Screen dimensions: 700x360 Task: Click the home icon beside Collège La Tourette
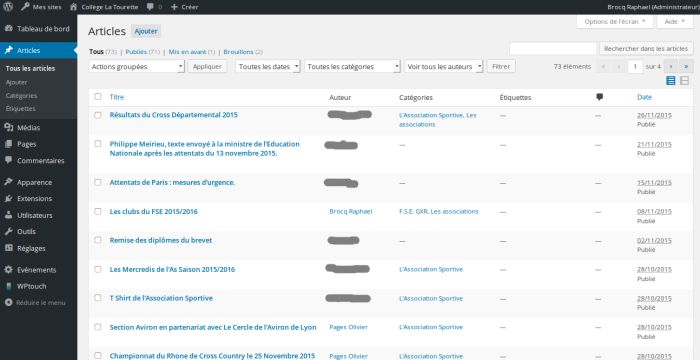[74, 7]
